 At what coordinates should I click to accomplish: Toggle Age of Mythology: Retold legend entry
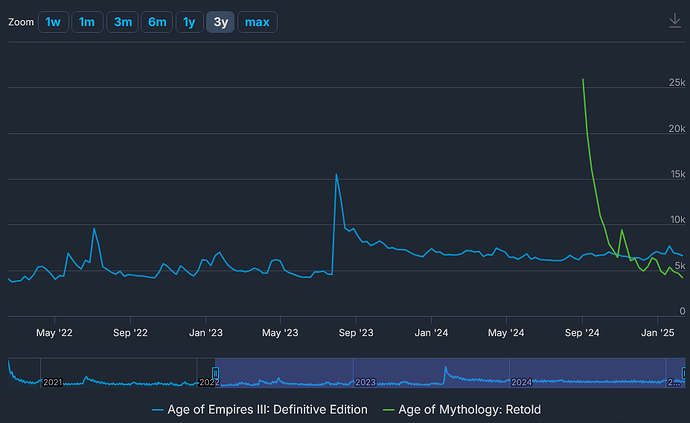(462, 410)
